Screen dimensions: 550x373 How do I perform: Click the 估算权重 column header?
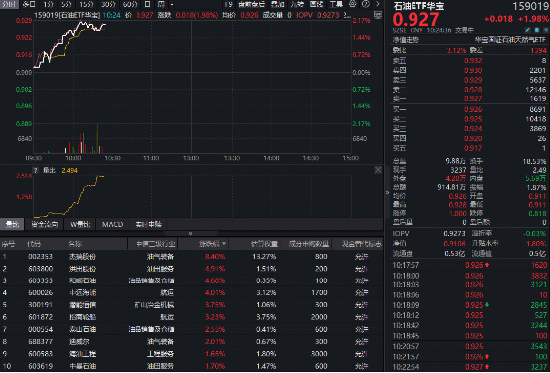pos(264,244)
